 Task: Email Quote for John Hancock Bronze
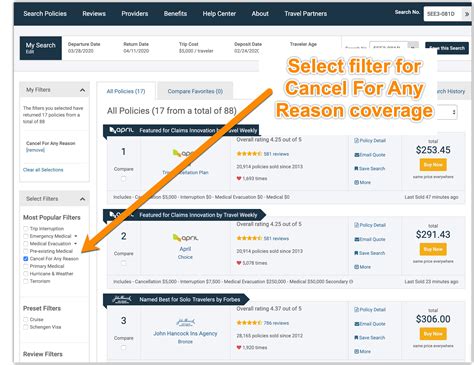[x=370, y=324]
